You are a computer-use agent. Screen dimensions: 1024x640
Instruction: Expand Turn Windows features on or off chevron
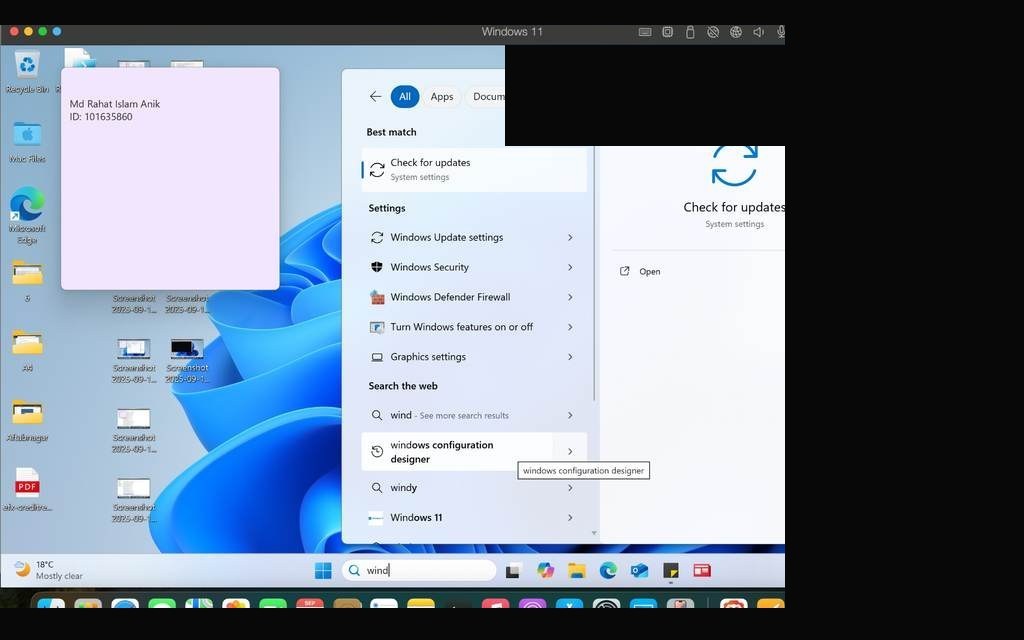click(x=570, y=327)
